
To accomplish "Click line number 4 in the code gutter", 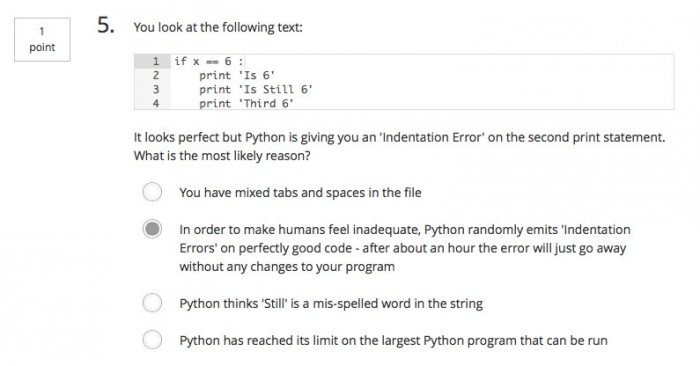I will (x=156, y=104).
